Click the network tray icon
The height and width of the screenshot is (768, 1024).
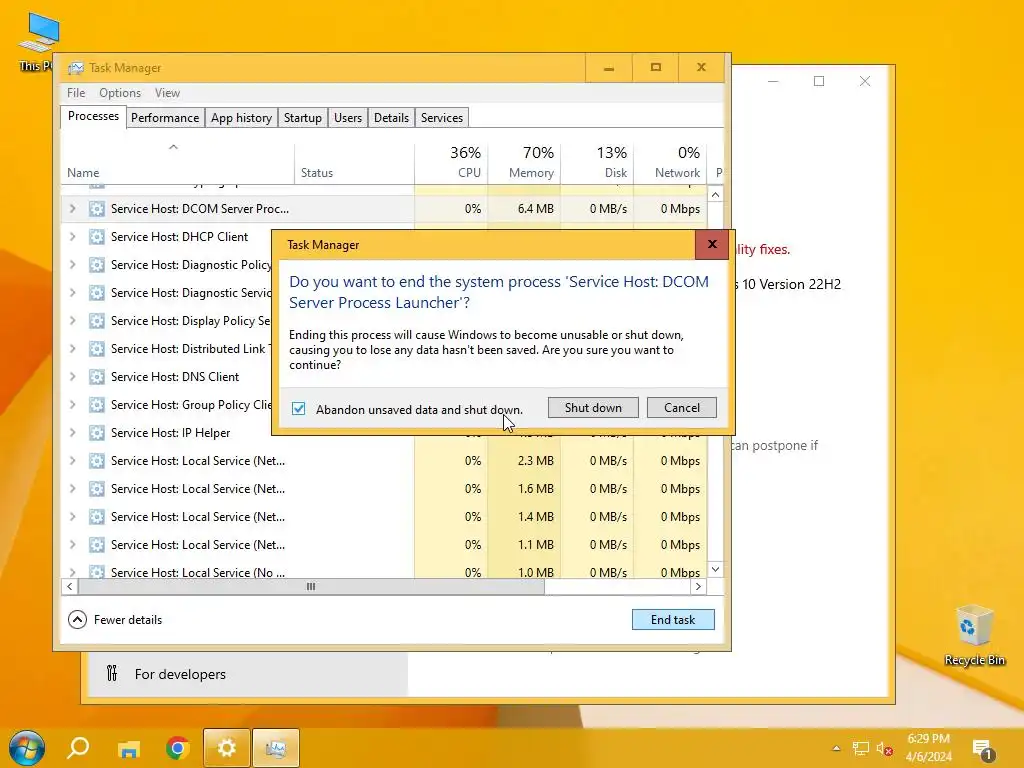tap(861, 748)
